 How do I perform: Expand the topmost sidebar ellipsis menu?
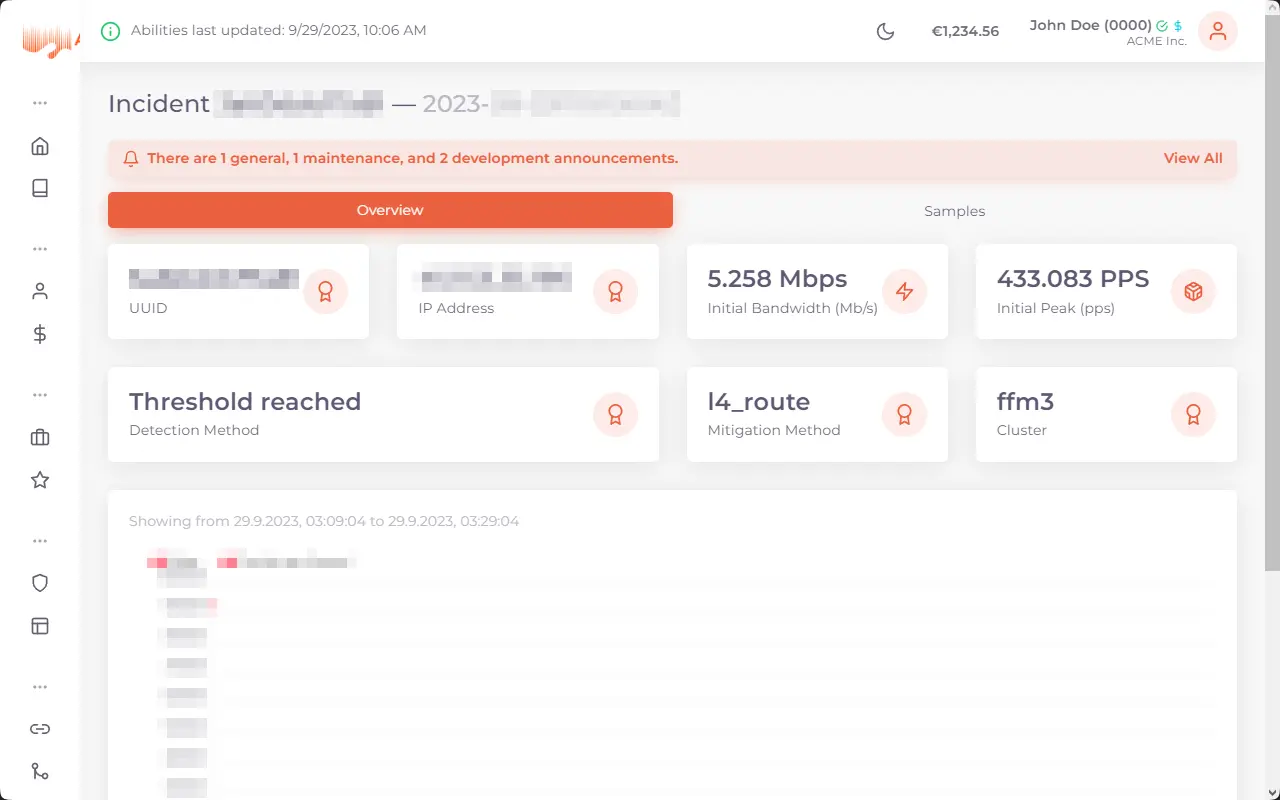click(x=40, y=102)
